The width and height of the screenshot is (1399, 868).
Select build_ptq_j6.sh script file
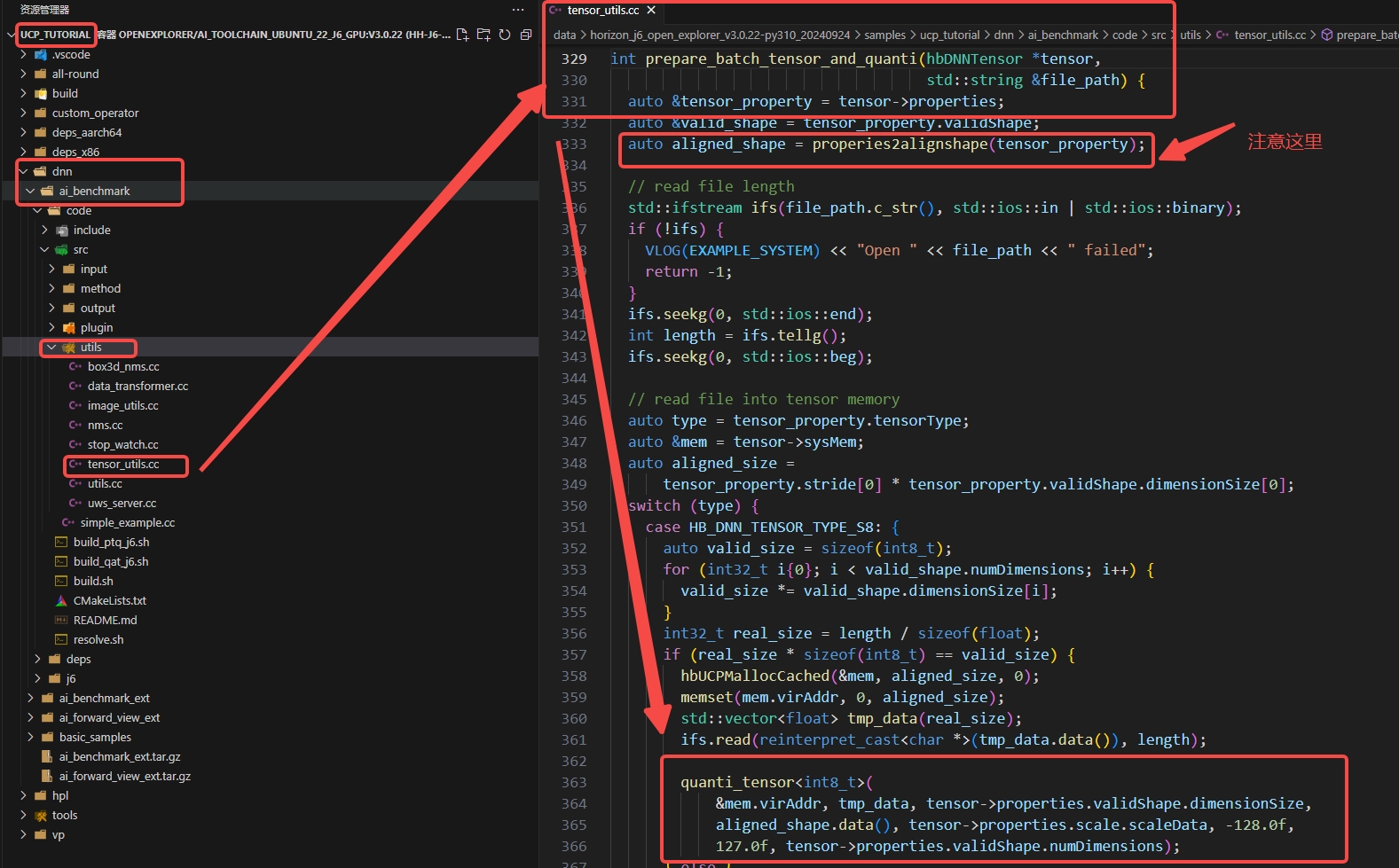tap(111, 542)
